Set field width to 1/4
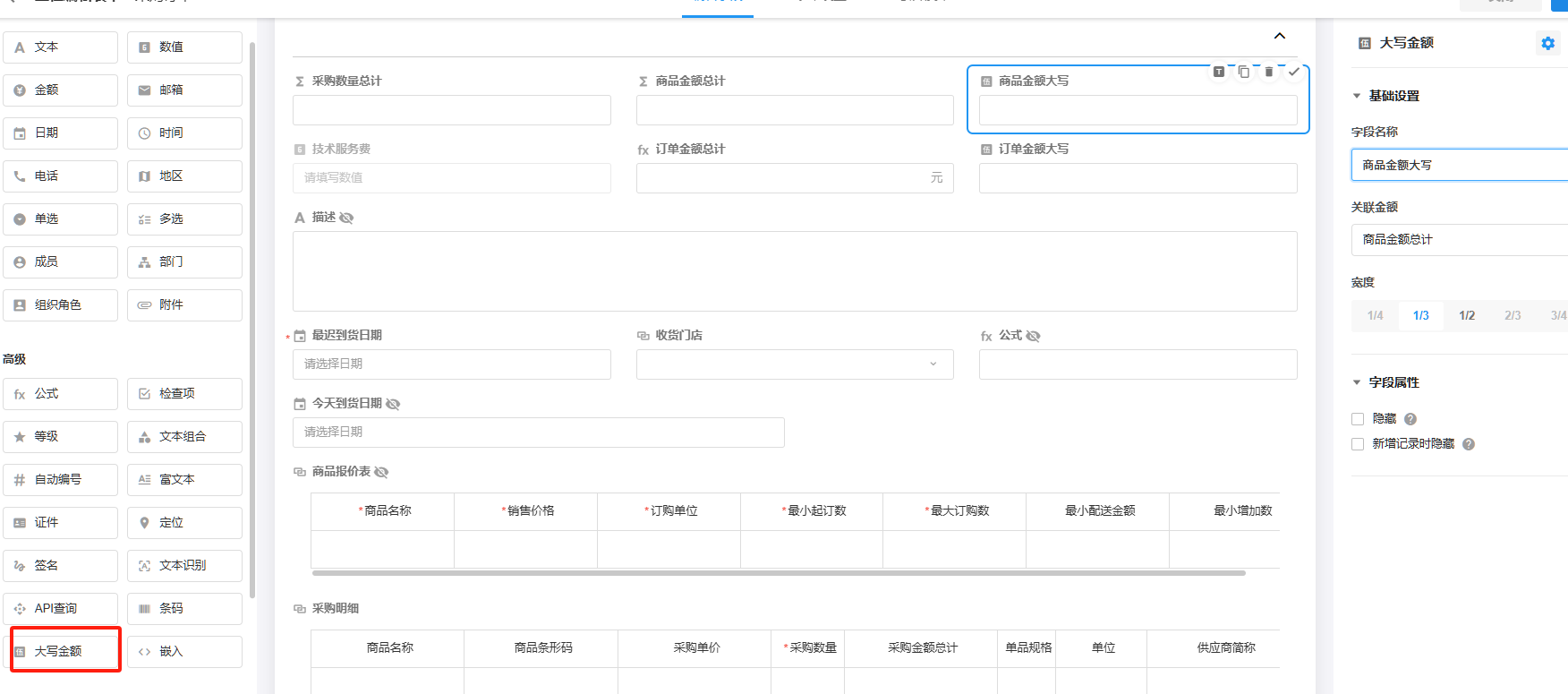Viewport: 1568px width, 694px height. click(1375, 315)
